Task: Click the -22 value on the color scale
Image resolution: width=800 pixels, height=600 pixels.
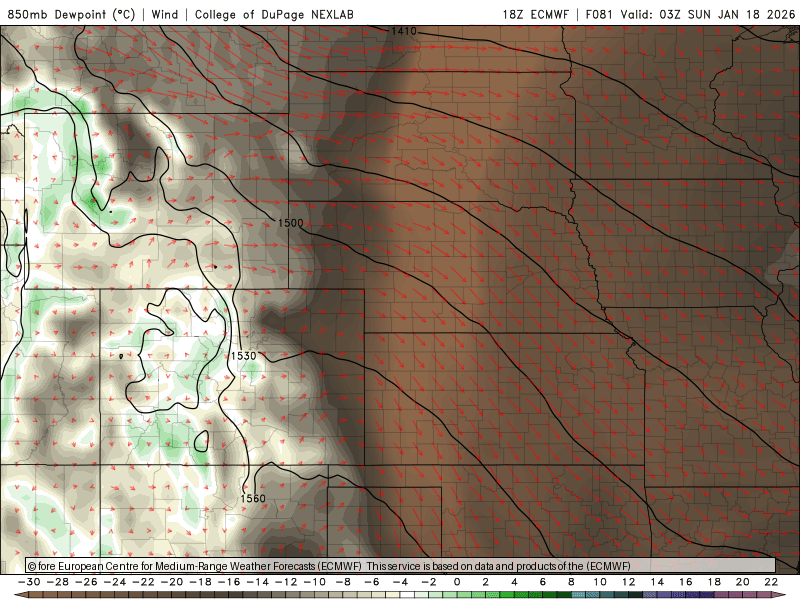Action: tap(143, 582)
